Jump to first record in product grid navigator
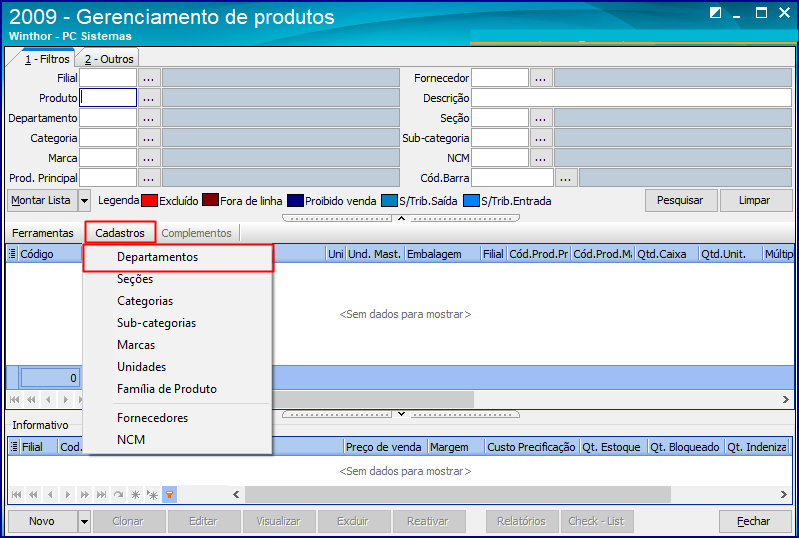Viewport: 799px width, 538px height. [x=14, y=399]
